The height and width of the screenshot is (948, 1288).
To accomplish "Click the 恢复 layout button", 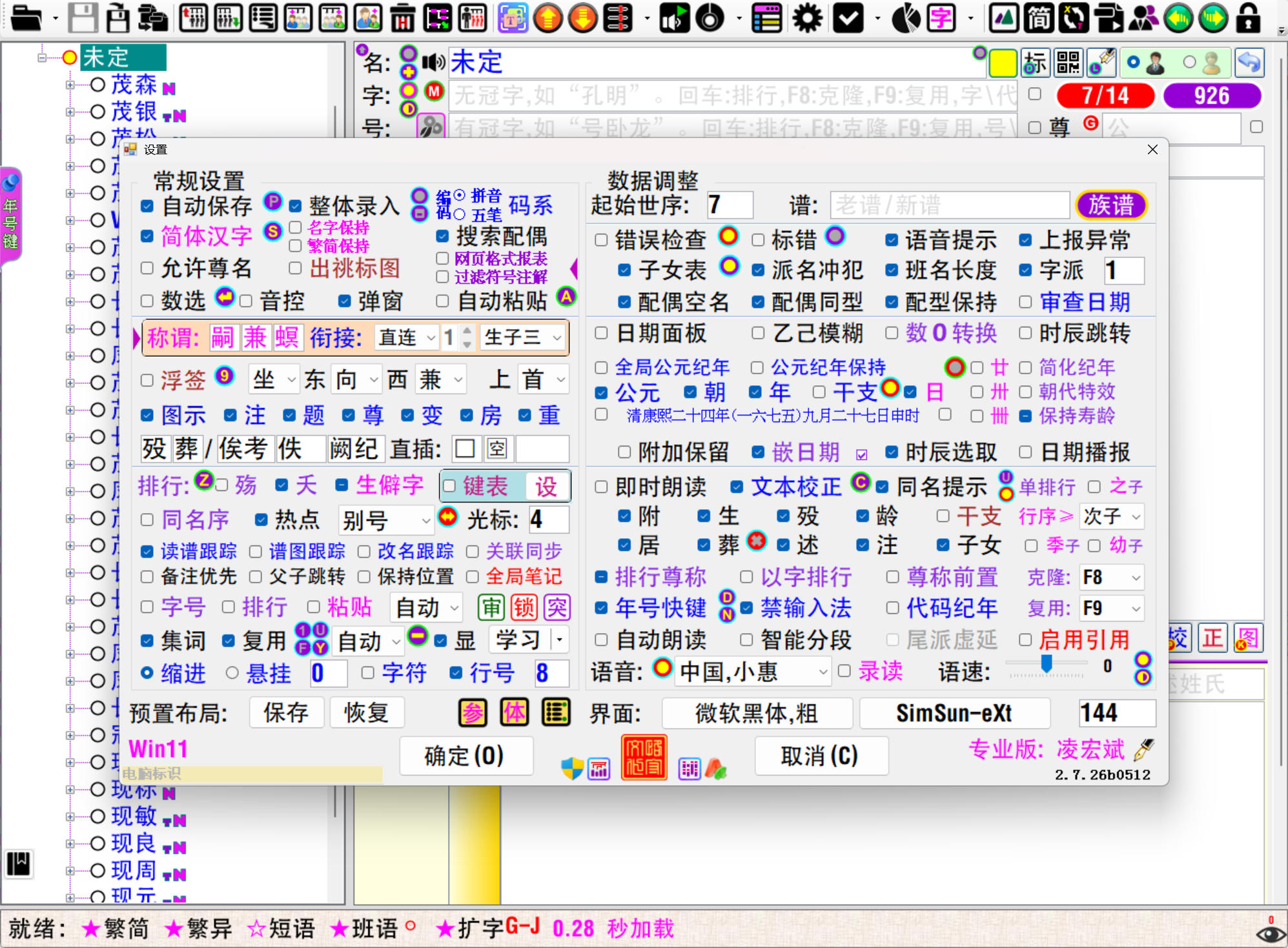I will pyautogui.click(x=366, y=713).
